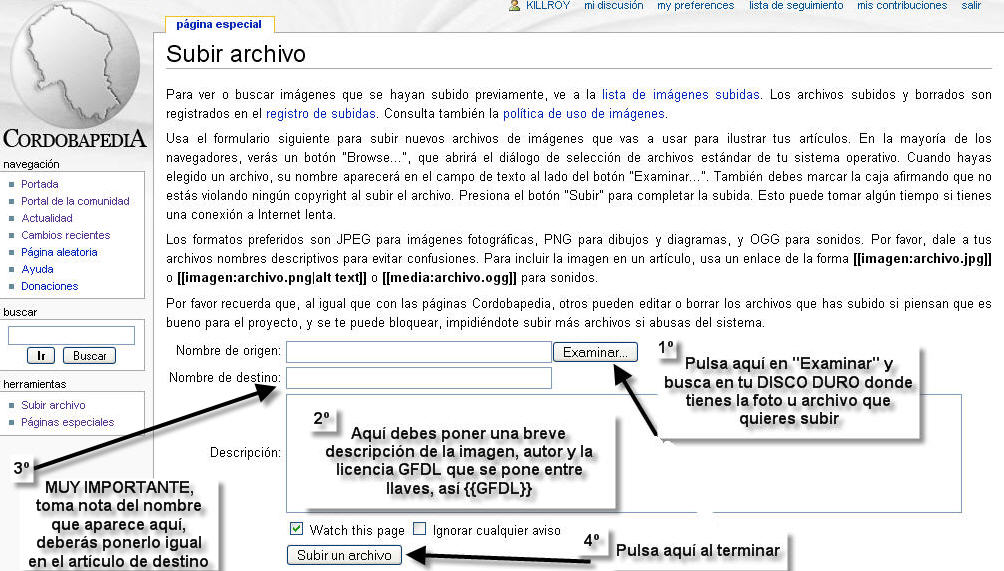Open my preferences link

tap(695, 5)
